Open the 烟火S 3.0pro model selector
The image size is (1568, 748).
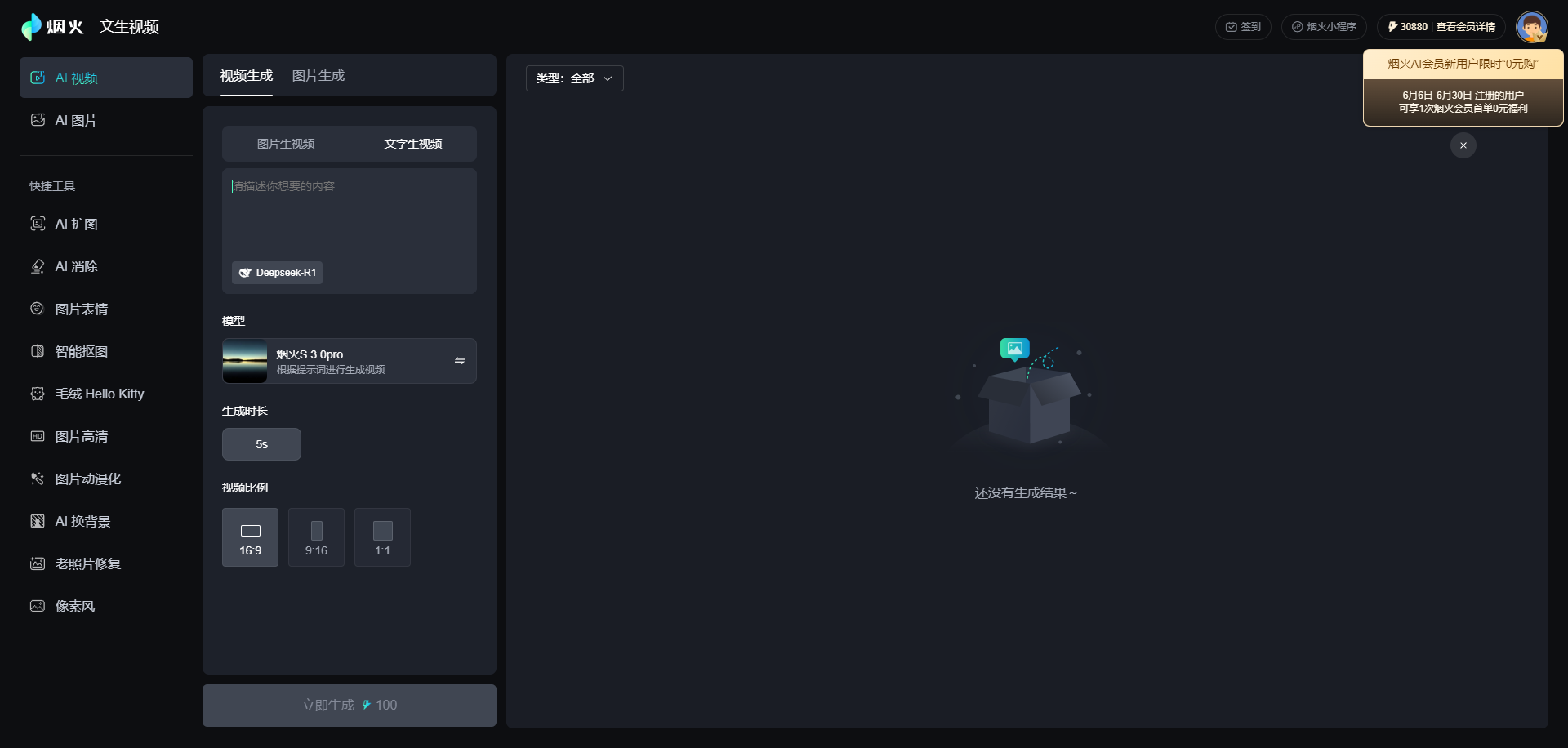pyautogui.click(x=350, y=361)
